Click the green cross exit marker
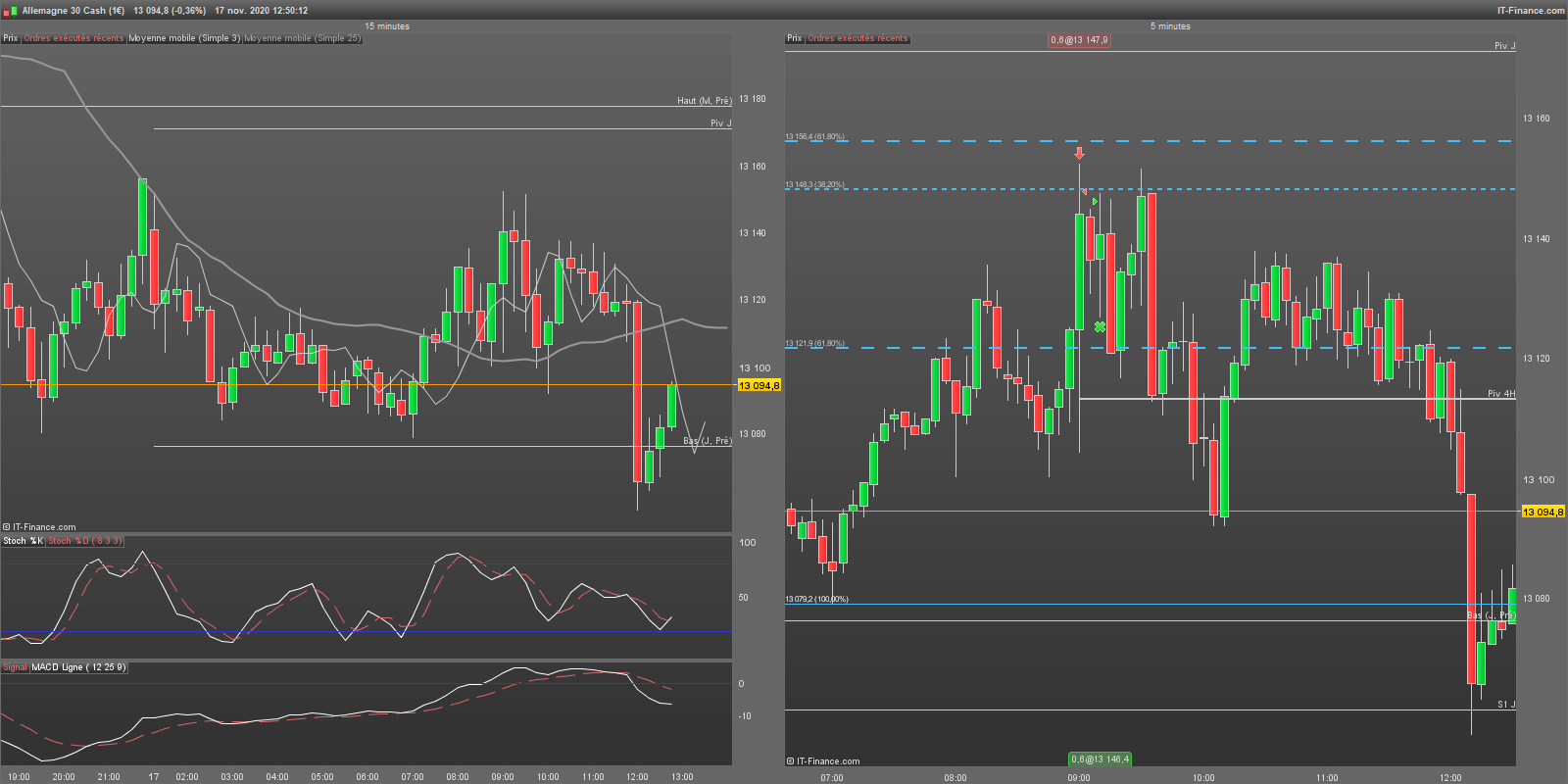 coord(1101,326)
